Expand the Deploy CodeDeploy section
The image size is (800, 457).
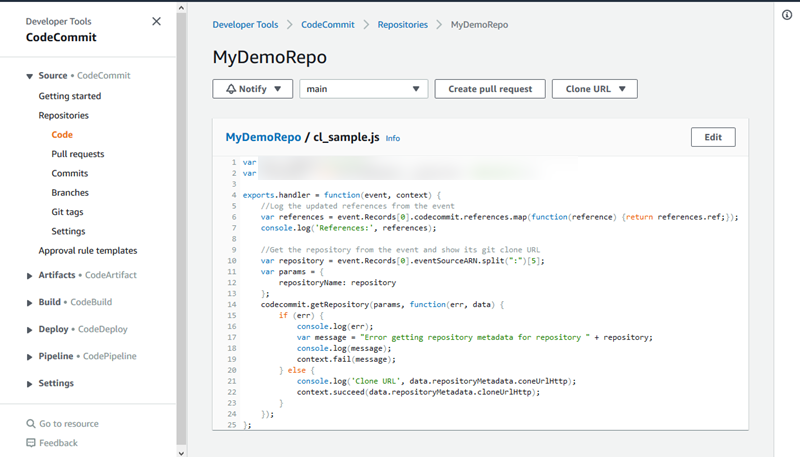point(30,329)
